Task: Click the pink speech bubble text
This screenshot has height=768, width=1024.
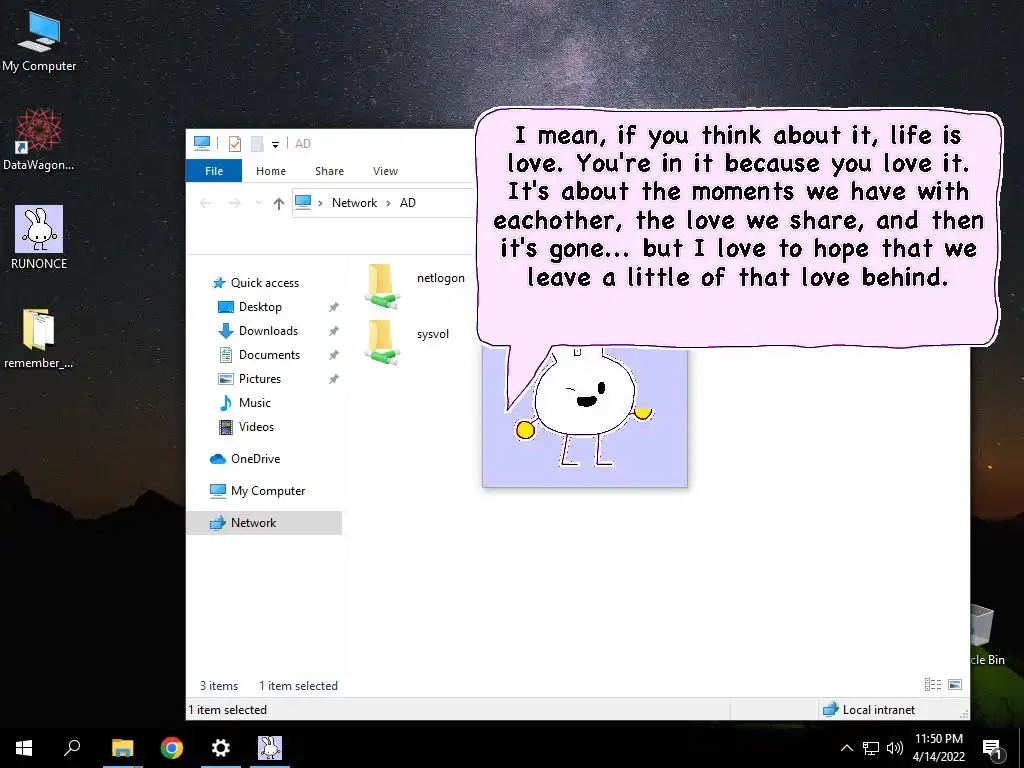Action: tap(738, 206)
